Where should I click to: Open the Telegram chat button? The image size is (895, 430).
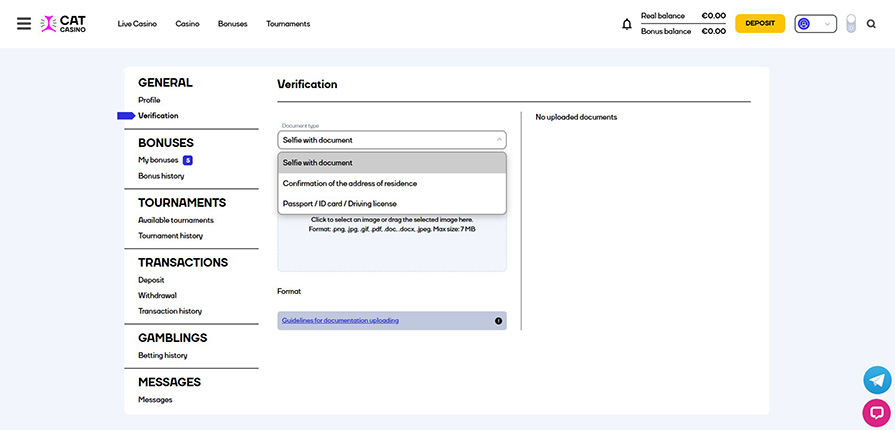(x=877, y=380)
